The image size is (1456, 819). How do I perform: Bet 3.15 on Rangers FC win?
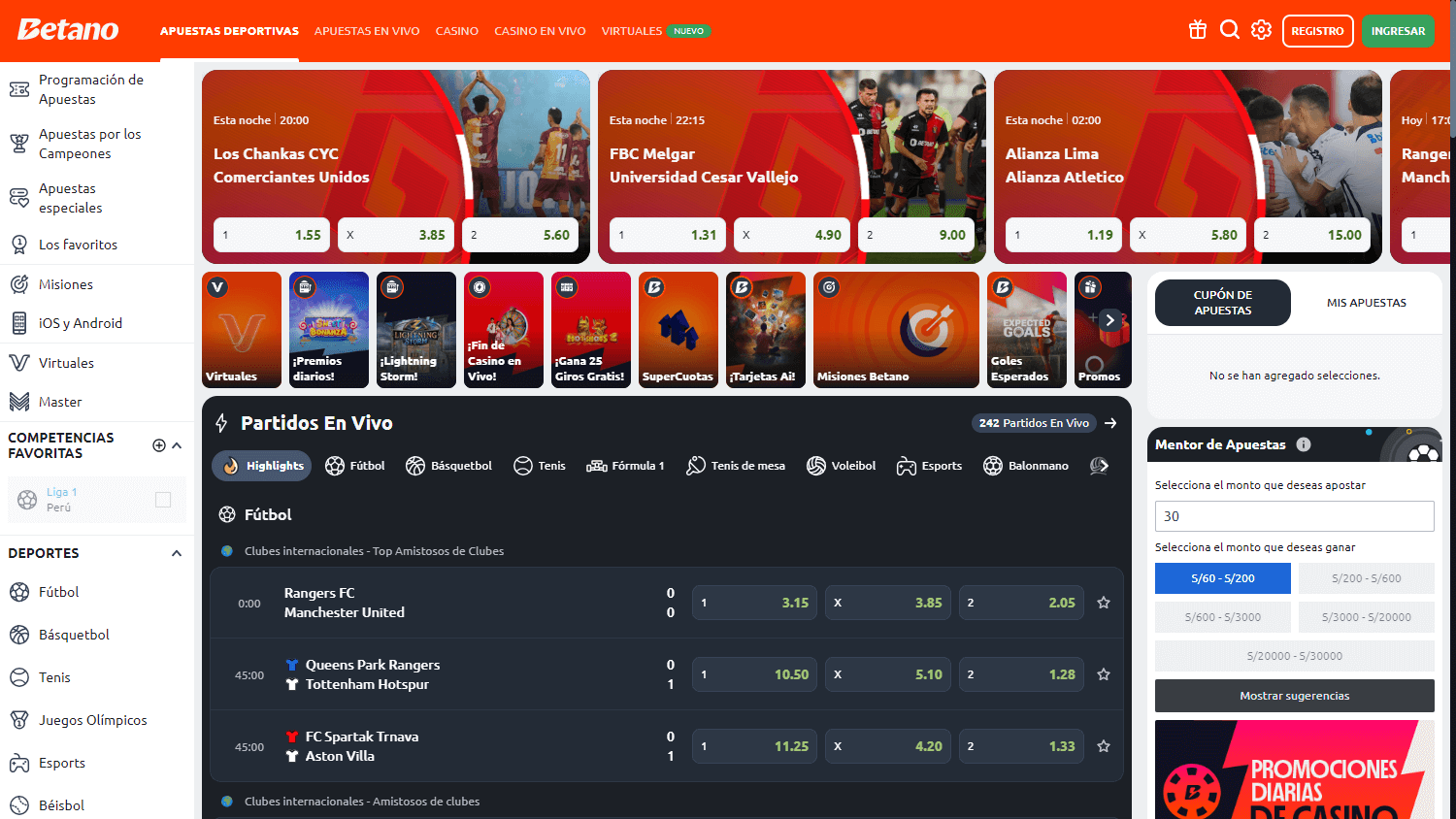[754, 603]
